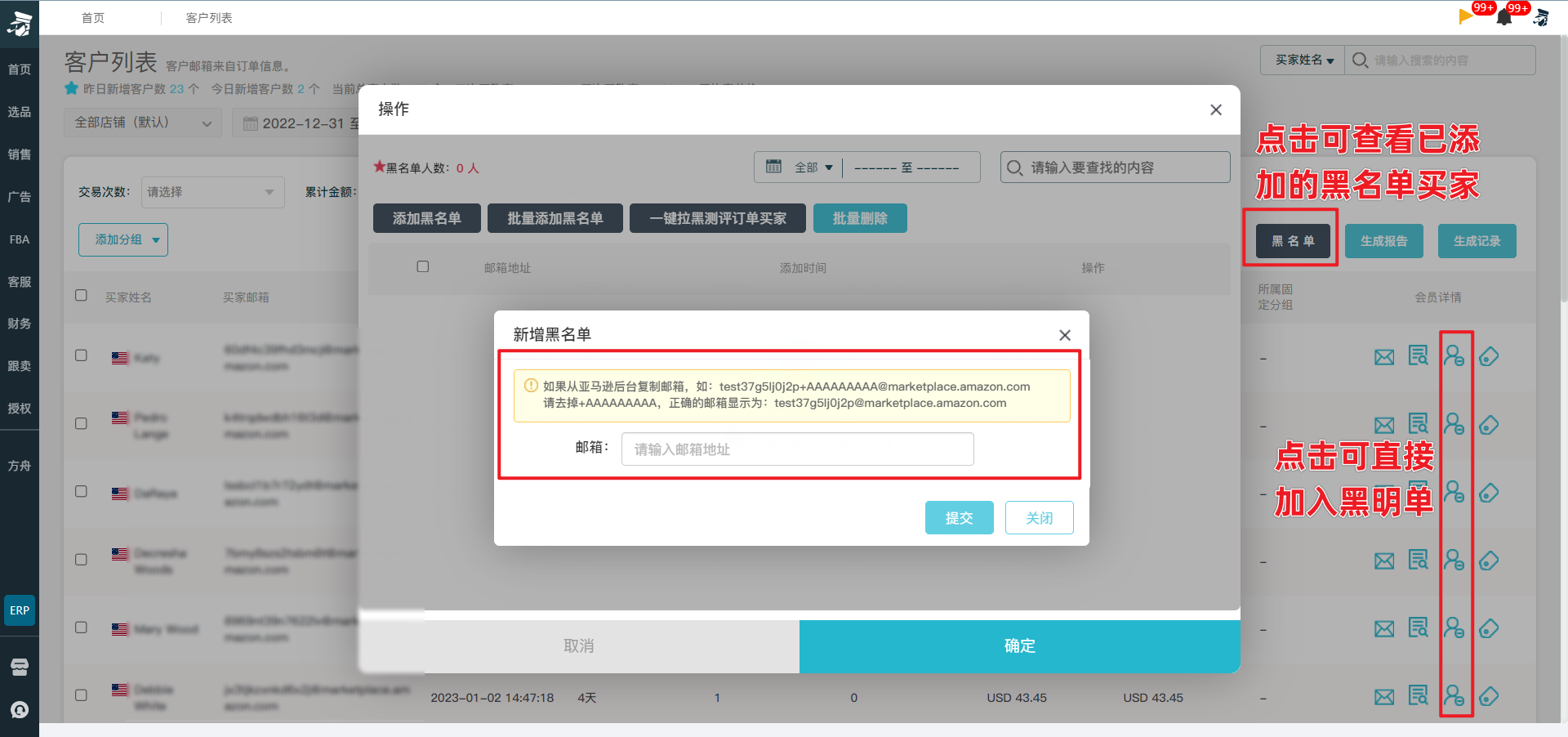Screen dimensions: 1568x737
Task: Click 一键拉黑测评订单买家 button
Action: pos(718,218)
